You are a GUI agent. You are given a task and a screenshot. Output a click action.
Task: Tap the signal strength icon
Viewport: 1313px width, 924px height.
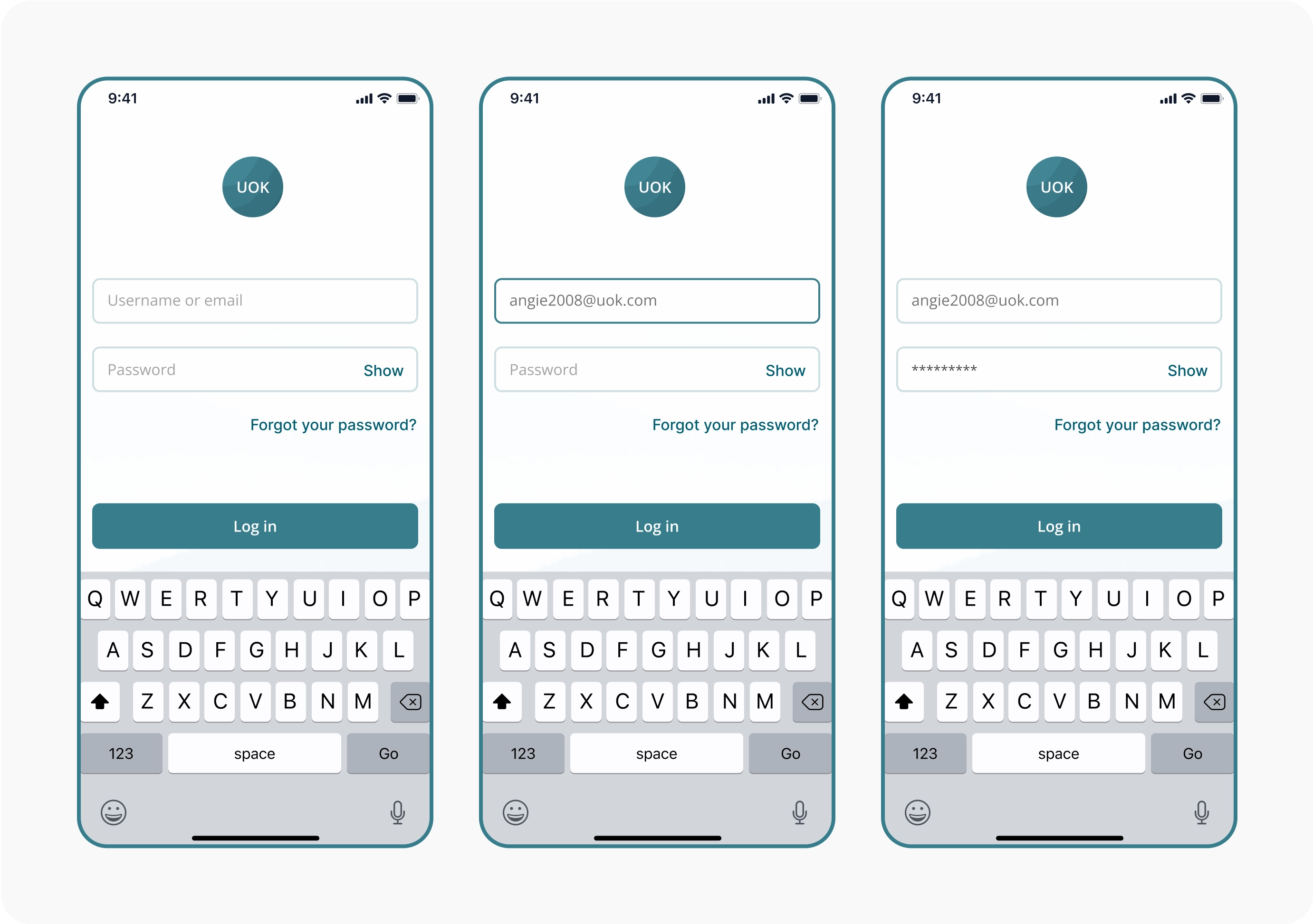pos(355,98)
